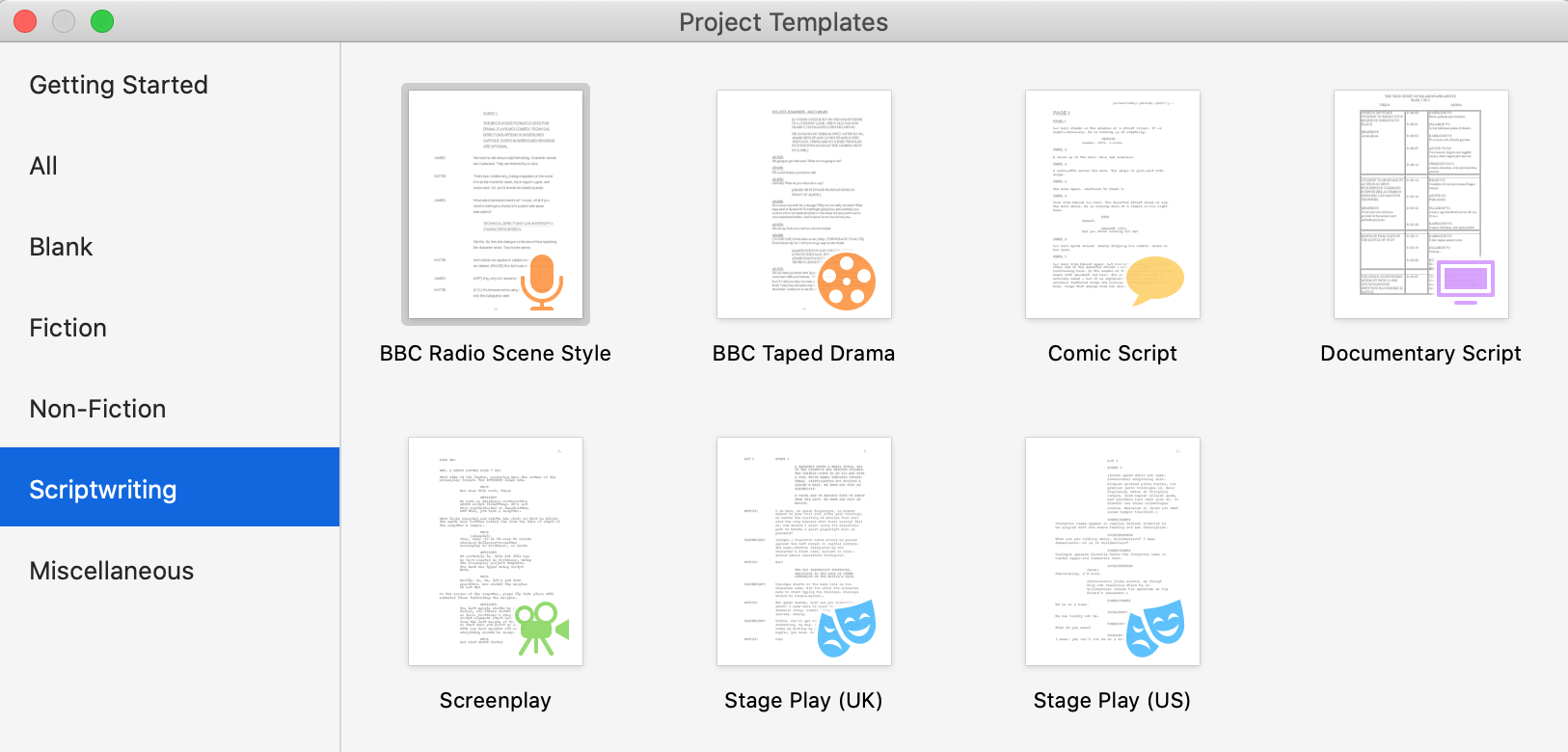Click the BBC Radio Scene Style label
Viewport: 1568px width, 752px height.
pyautogui.click(x=496, y=354)
